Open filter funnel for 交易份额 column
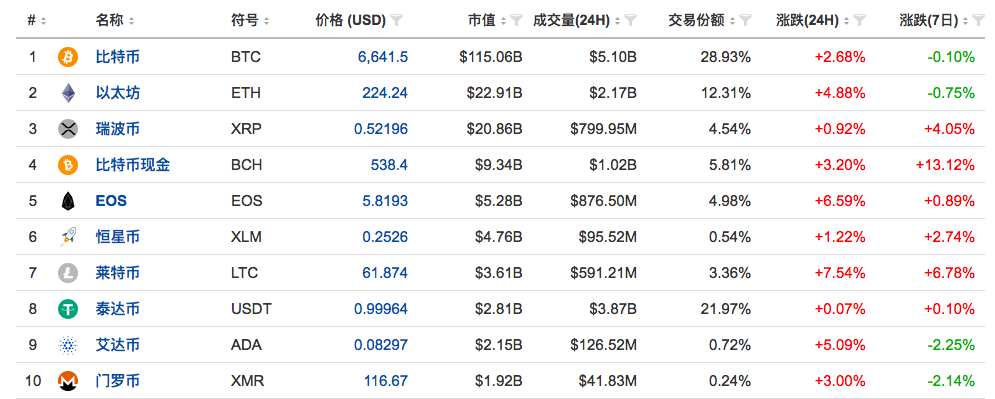Screen dimensions: 995x399 coord(746,21)
